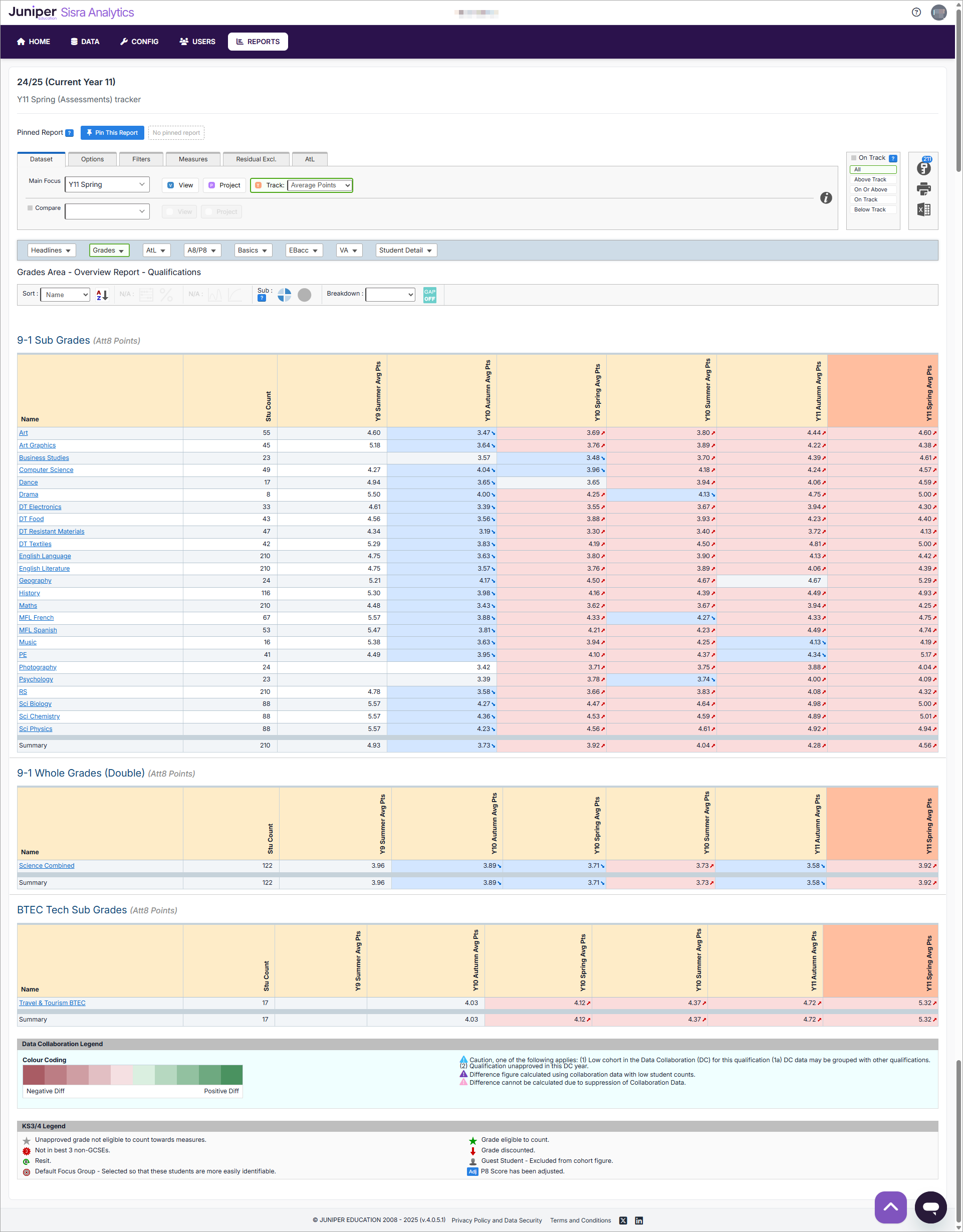The height and width of the screenshot is (1232, 963).
Task: Turn the GAP OFF toggle on
Action: tap(429, 295)
